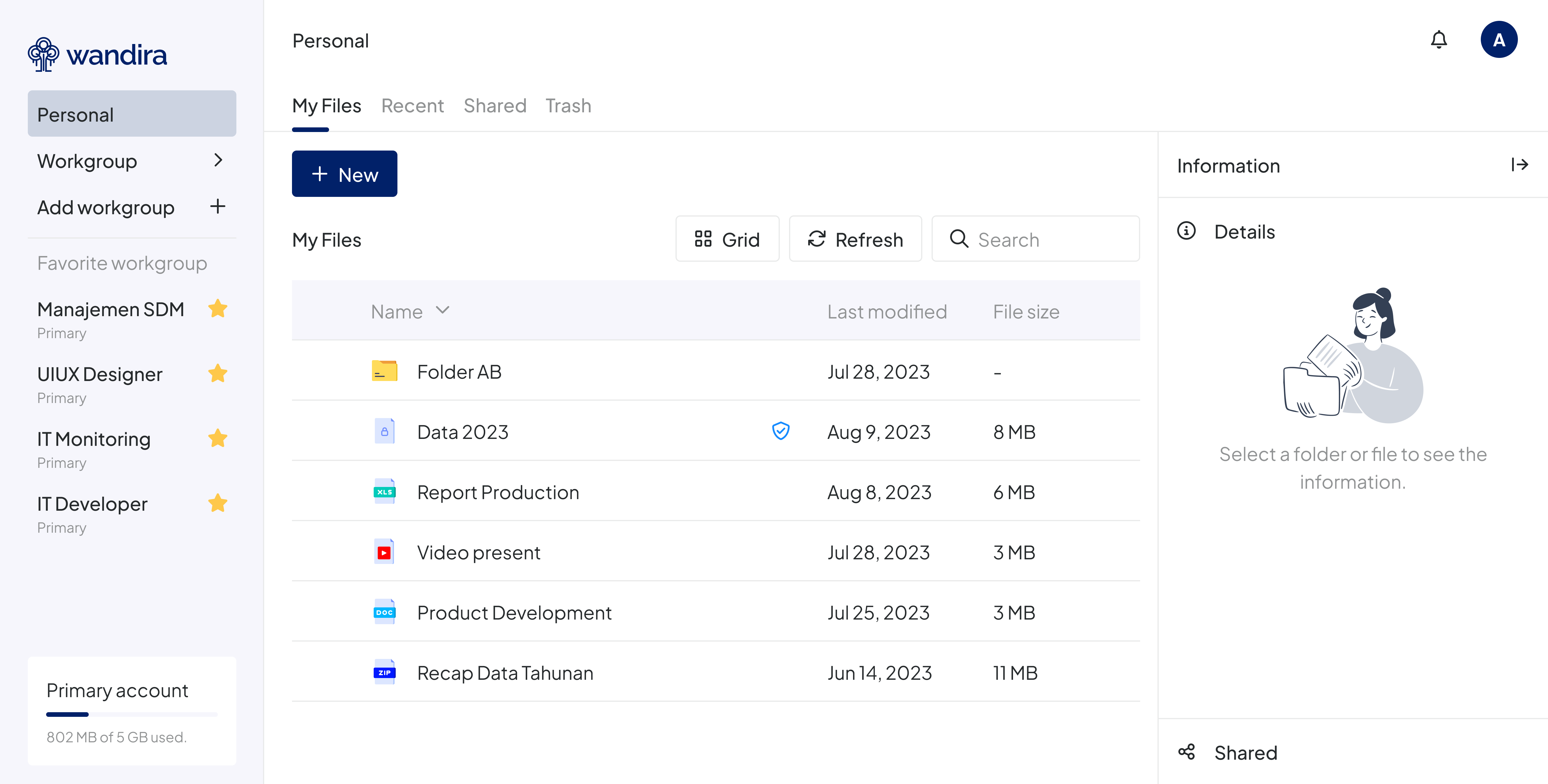Click the video icon for Video present
Screen dimensions: 1548x784
(x=384, y=552)
